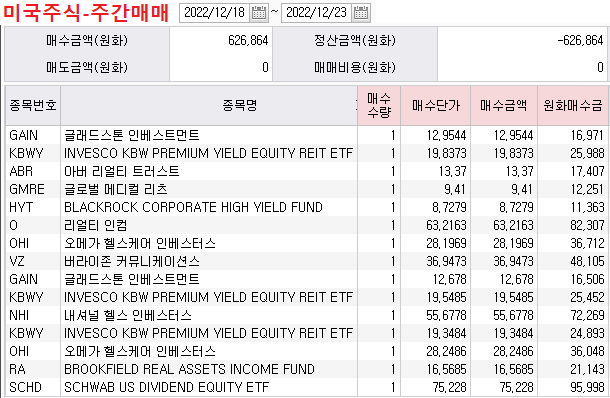Select the won amount 21,143
Image resolution: width=610 pixels, height=398 pixels.
pyautogui.click(x=587, y=369)
